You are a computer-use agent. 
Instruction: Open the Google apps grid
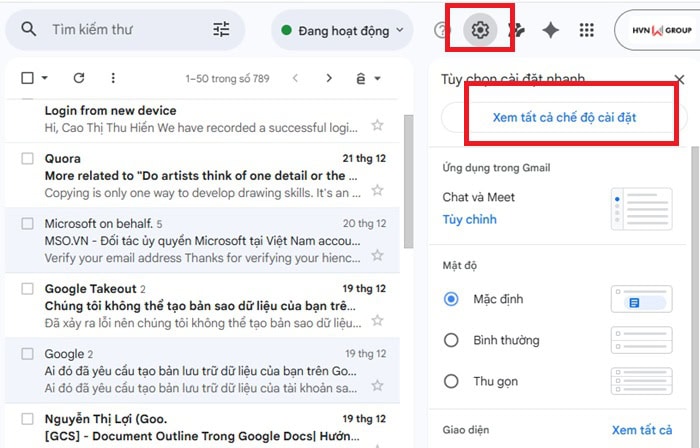coord(587,30)
